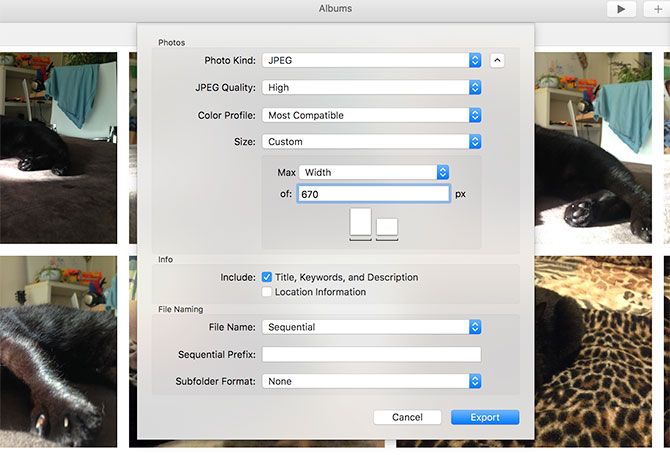Viewport: 670px width, 455px height.
Task: Collapse Photos options with chevron button
Action: [x=497, y=60]
